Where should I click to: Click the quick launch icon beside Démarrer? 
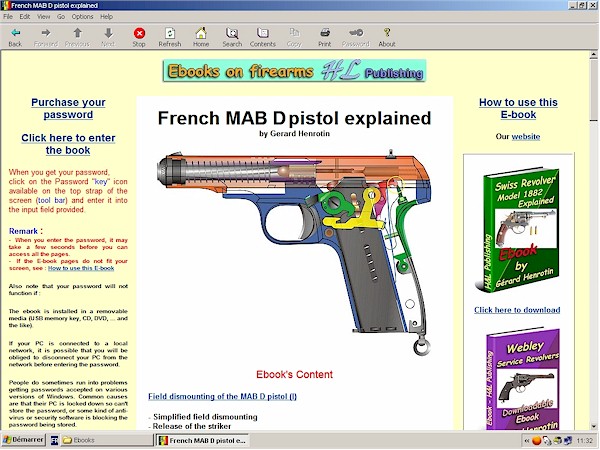(54, 440)
